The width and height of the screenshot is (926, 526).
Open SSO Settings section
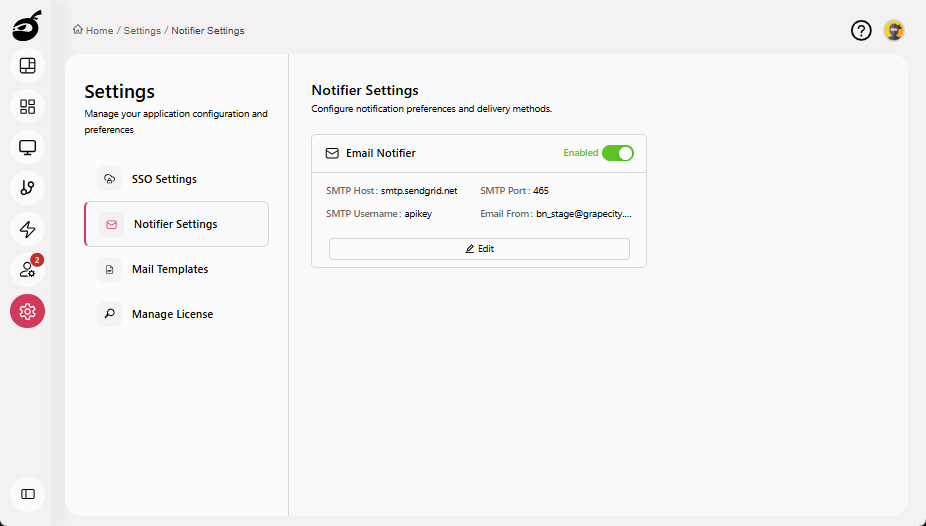tap(177, 179)
